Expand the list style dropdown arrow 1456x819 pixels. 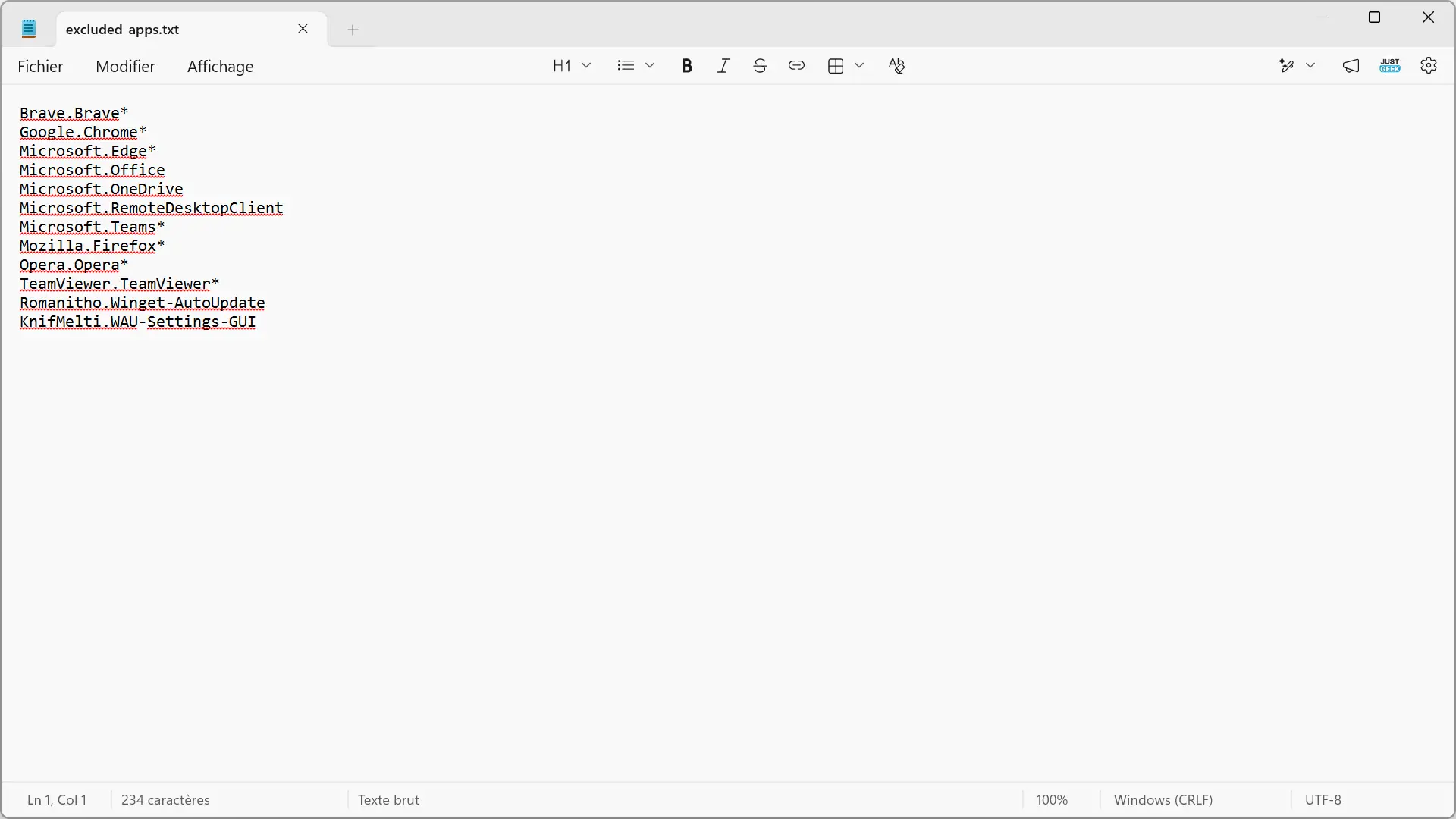click(x=650, y=66)
